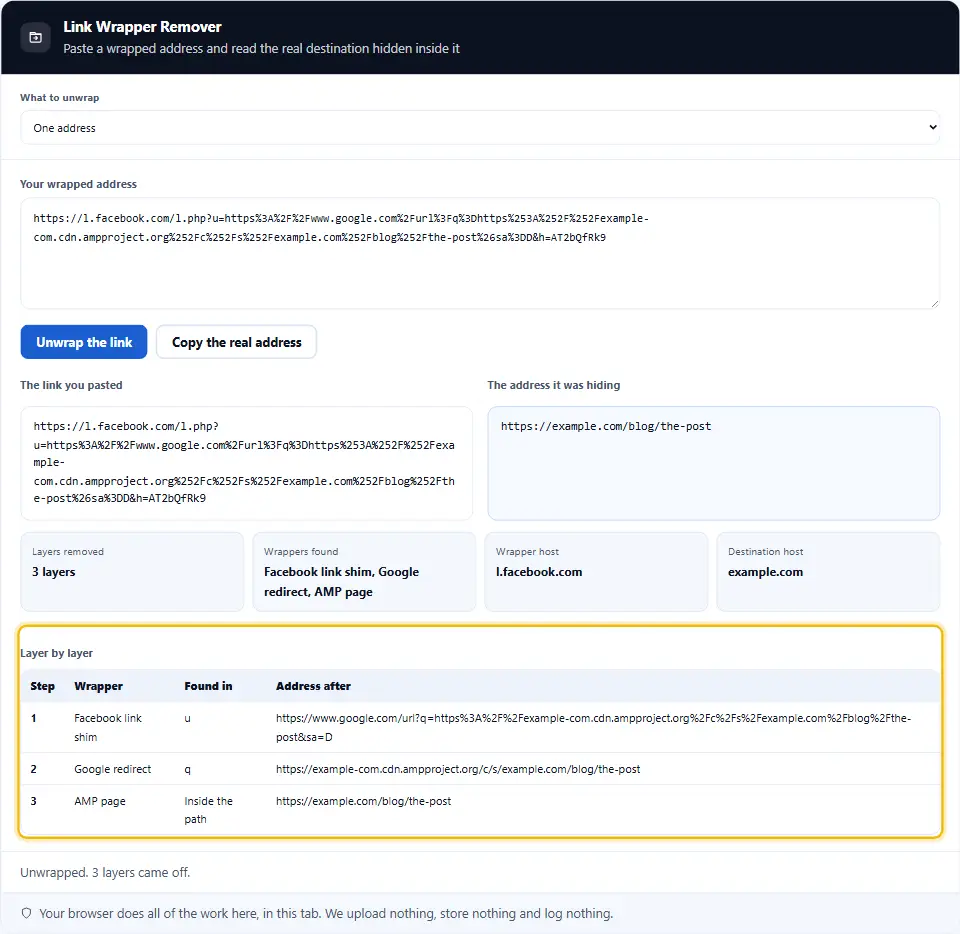The height and width of the screenshot is (934, 960).
Task: Click 'Unwrapped. 3 layers came off.' status
Action: [x=105, y=872]
